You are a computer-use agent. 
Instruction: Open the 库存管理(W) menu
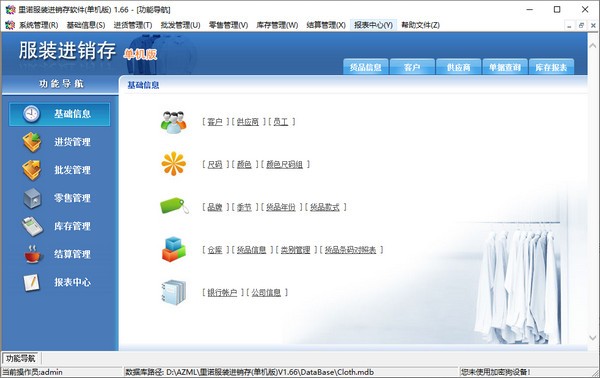277,25
